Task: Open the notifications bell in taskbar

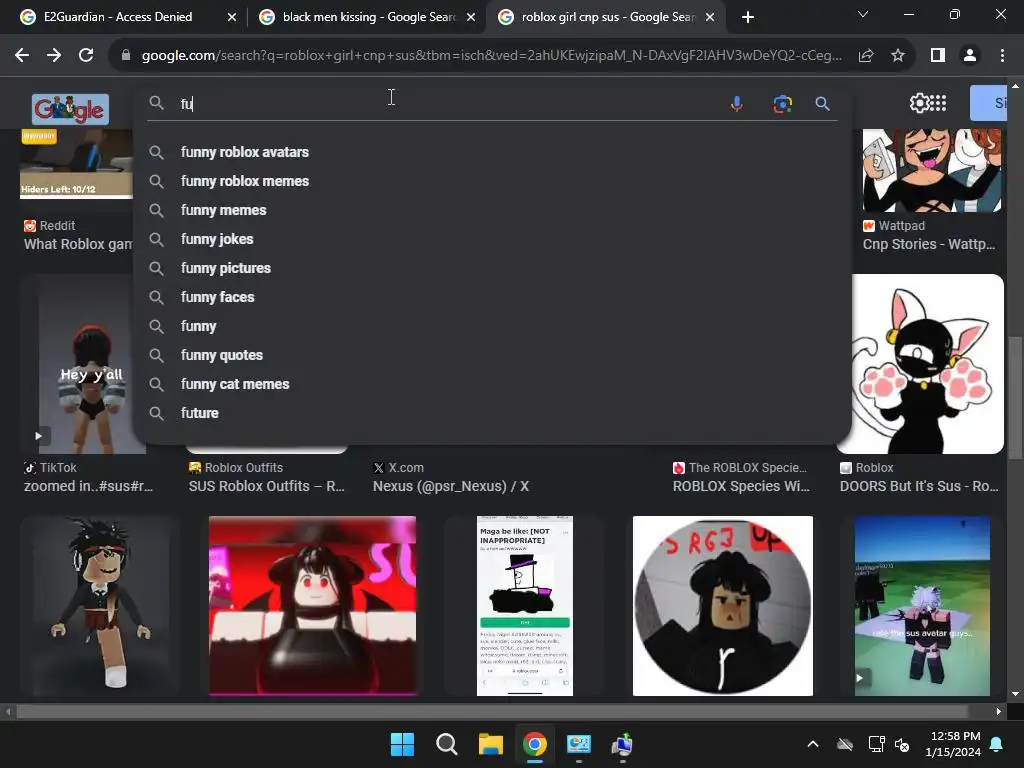Action: coord(997,744)
